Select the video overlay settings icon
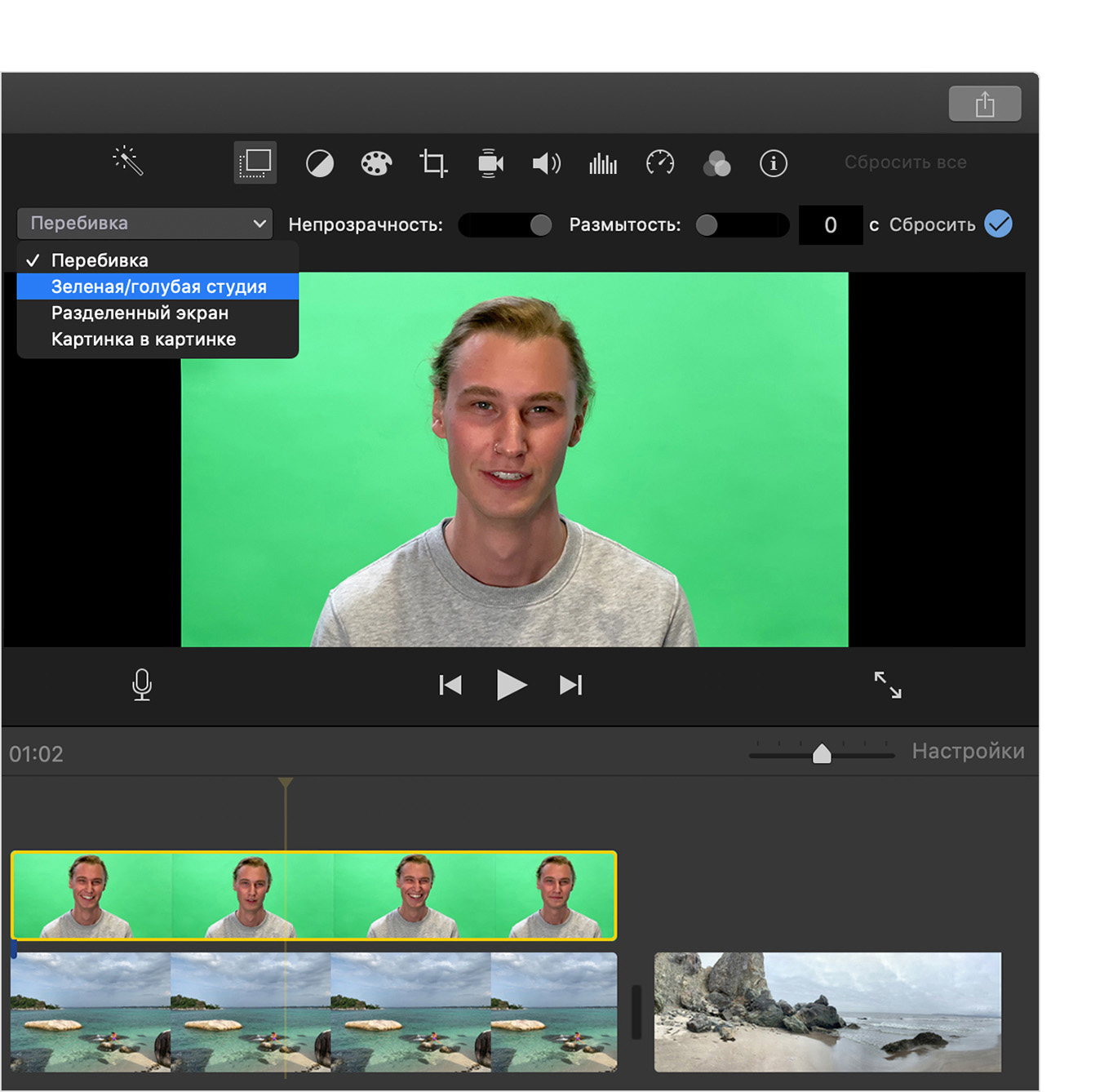Screen dimensions: 1113x1092 pos(255,162)
